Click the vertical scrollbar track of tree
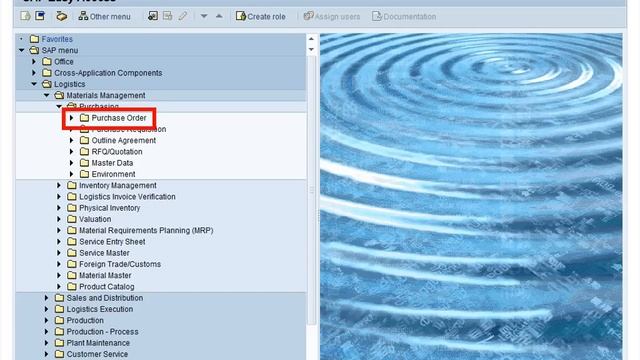Viewport: 640px width, 360px height. (311, 190)
